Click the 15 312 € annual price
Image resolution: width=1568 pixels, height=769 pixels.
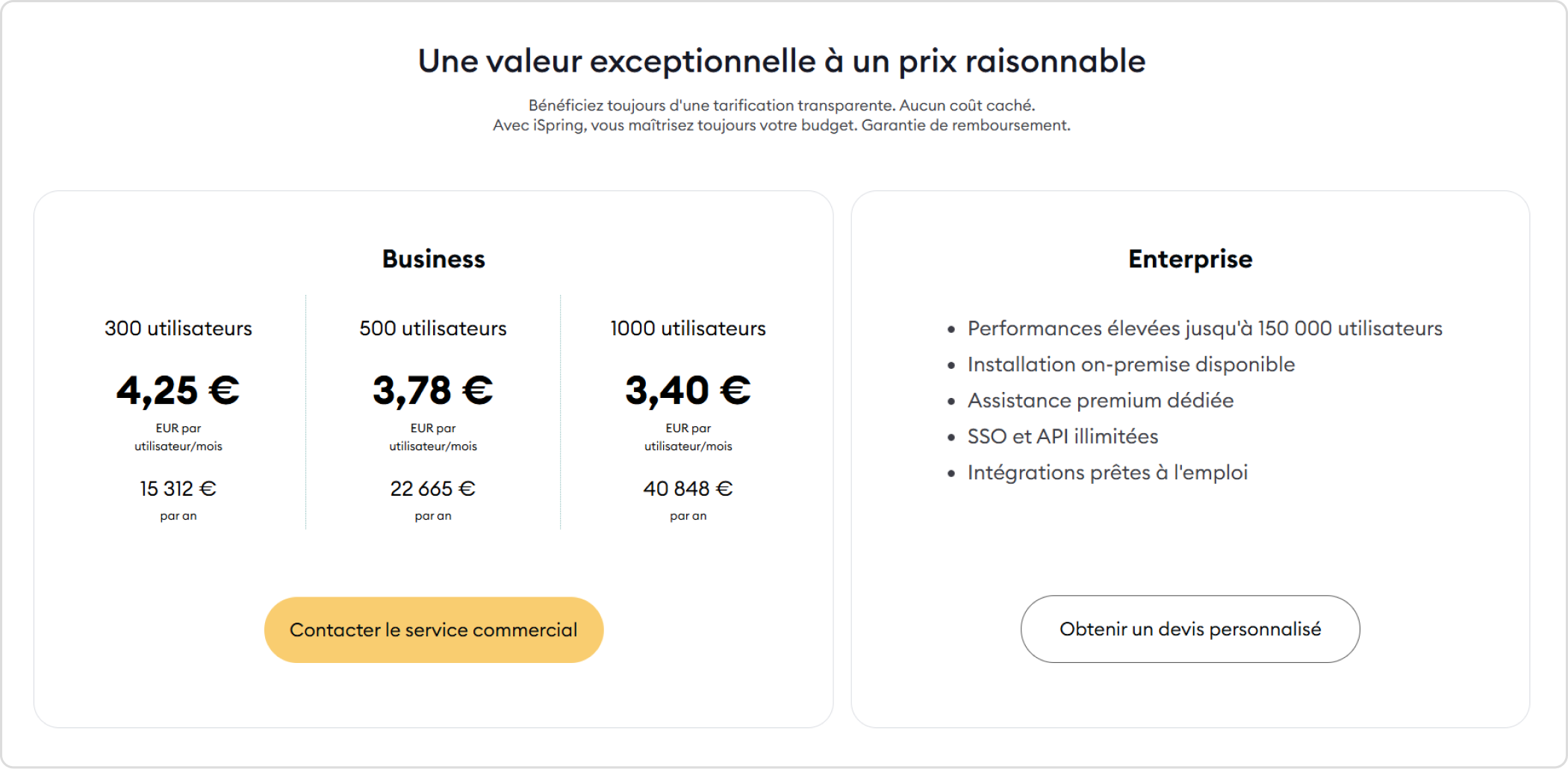coord(178,488)
